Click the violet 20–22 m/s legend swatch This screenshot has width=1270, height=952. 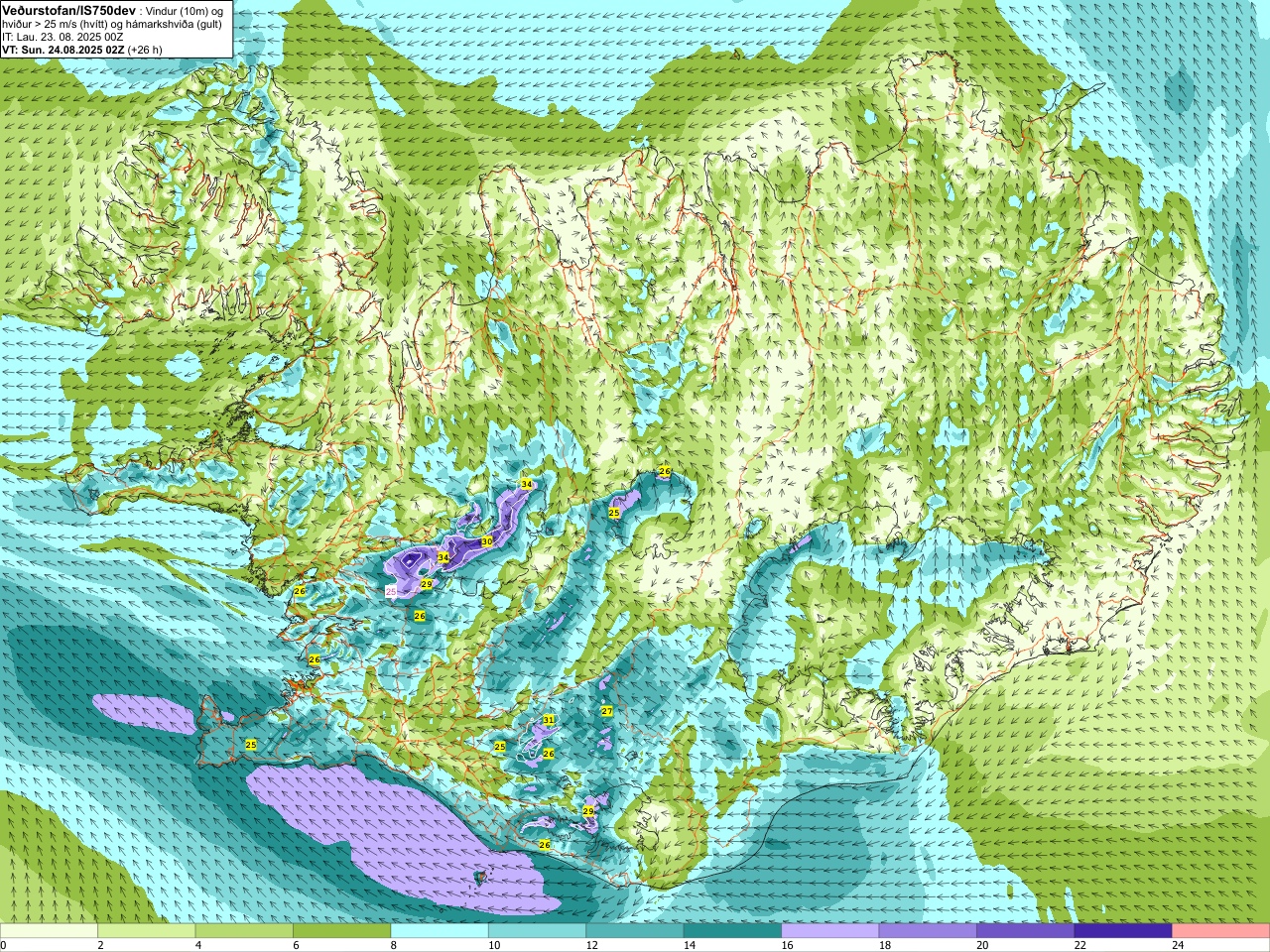coord(1025,931)
